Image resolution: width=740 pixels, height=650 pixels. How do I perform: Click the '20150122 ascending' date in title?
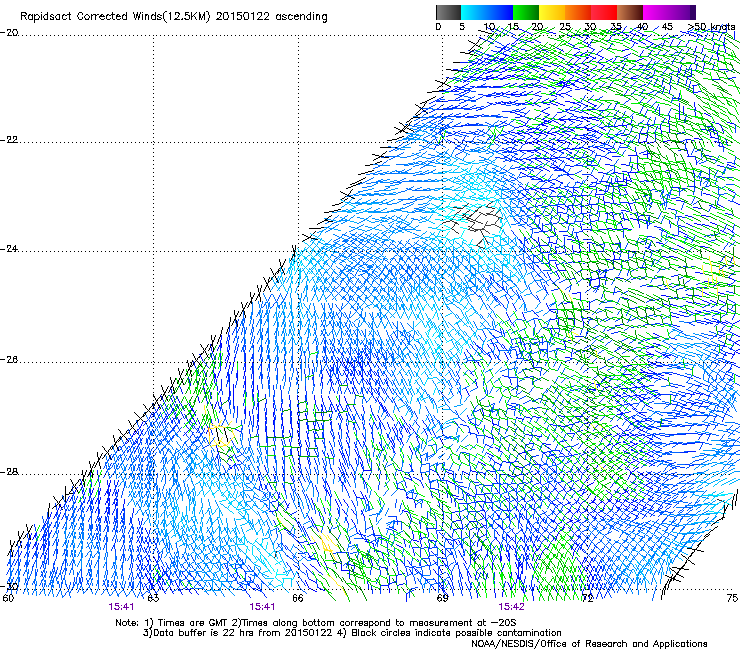click(x=271, y=17)
